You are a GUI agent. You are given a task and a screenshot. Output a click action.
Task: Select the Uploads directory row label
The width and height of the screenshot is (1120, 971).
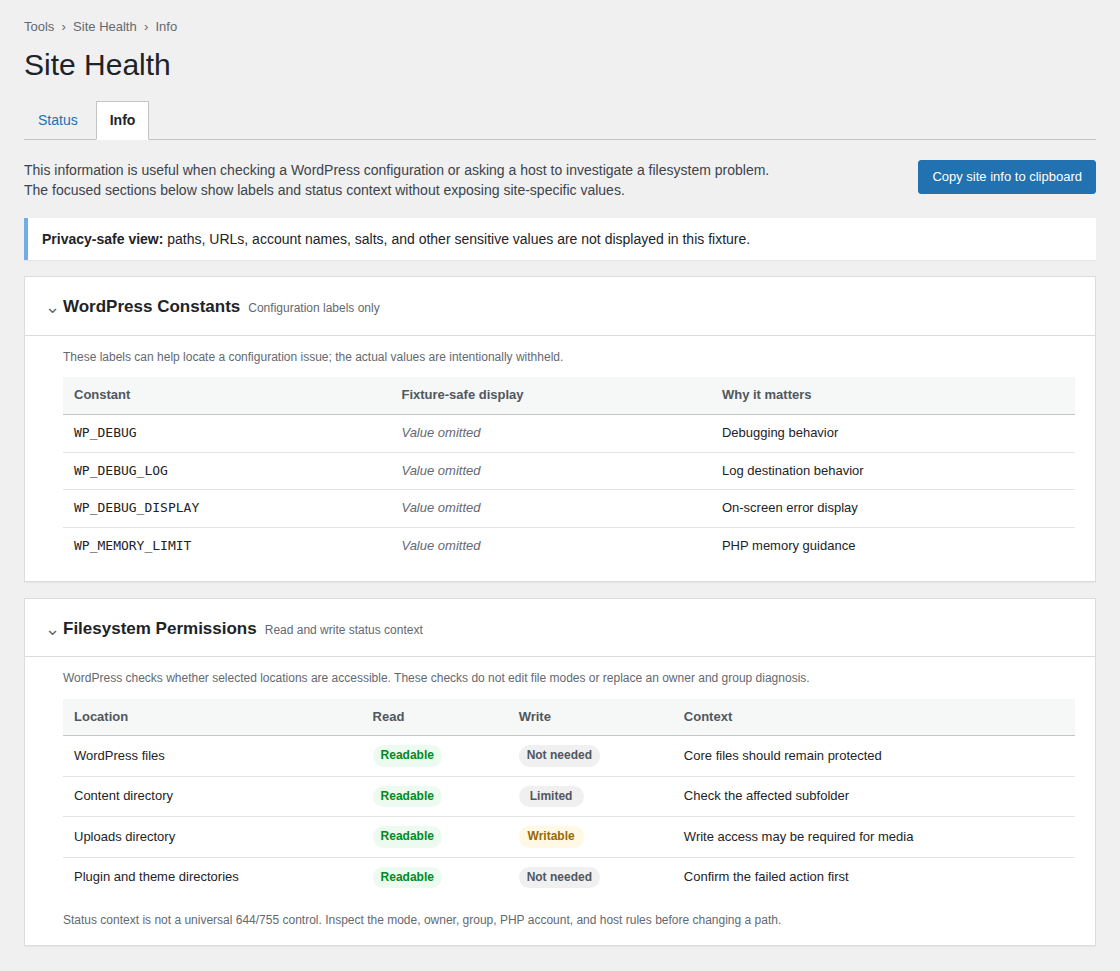(x=124, y=837)
